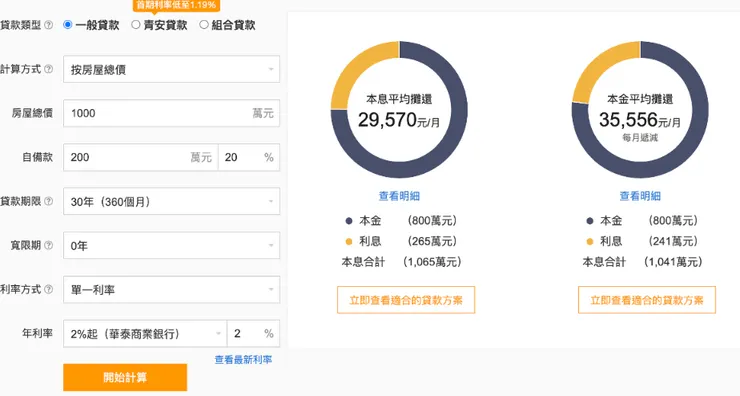Click yellow 利息 legend dot under 本息平均攤還
740x396 pixels.
[349, 241]
